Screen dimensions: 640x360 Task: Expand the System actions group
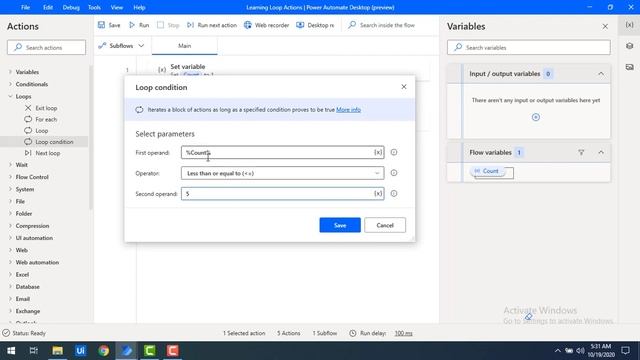(25, 189)
